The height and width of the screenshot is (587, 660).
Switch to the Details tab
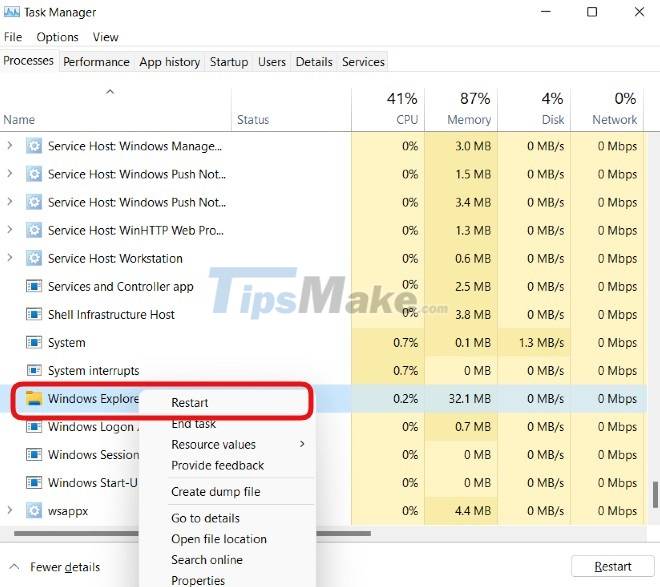click(x=314, y=62)
